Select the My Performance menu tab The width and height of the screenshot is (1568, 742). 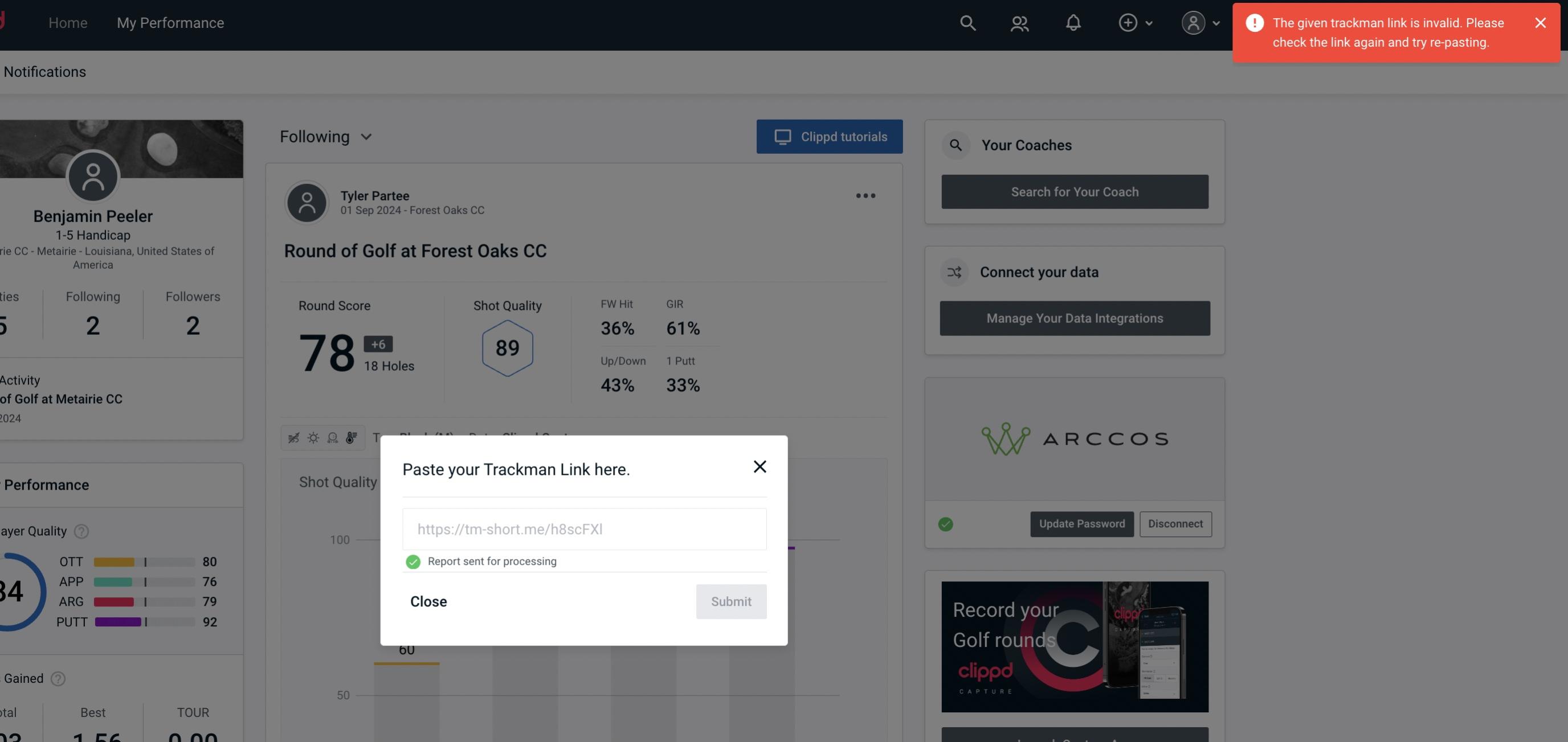click(x=170, y=21)
